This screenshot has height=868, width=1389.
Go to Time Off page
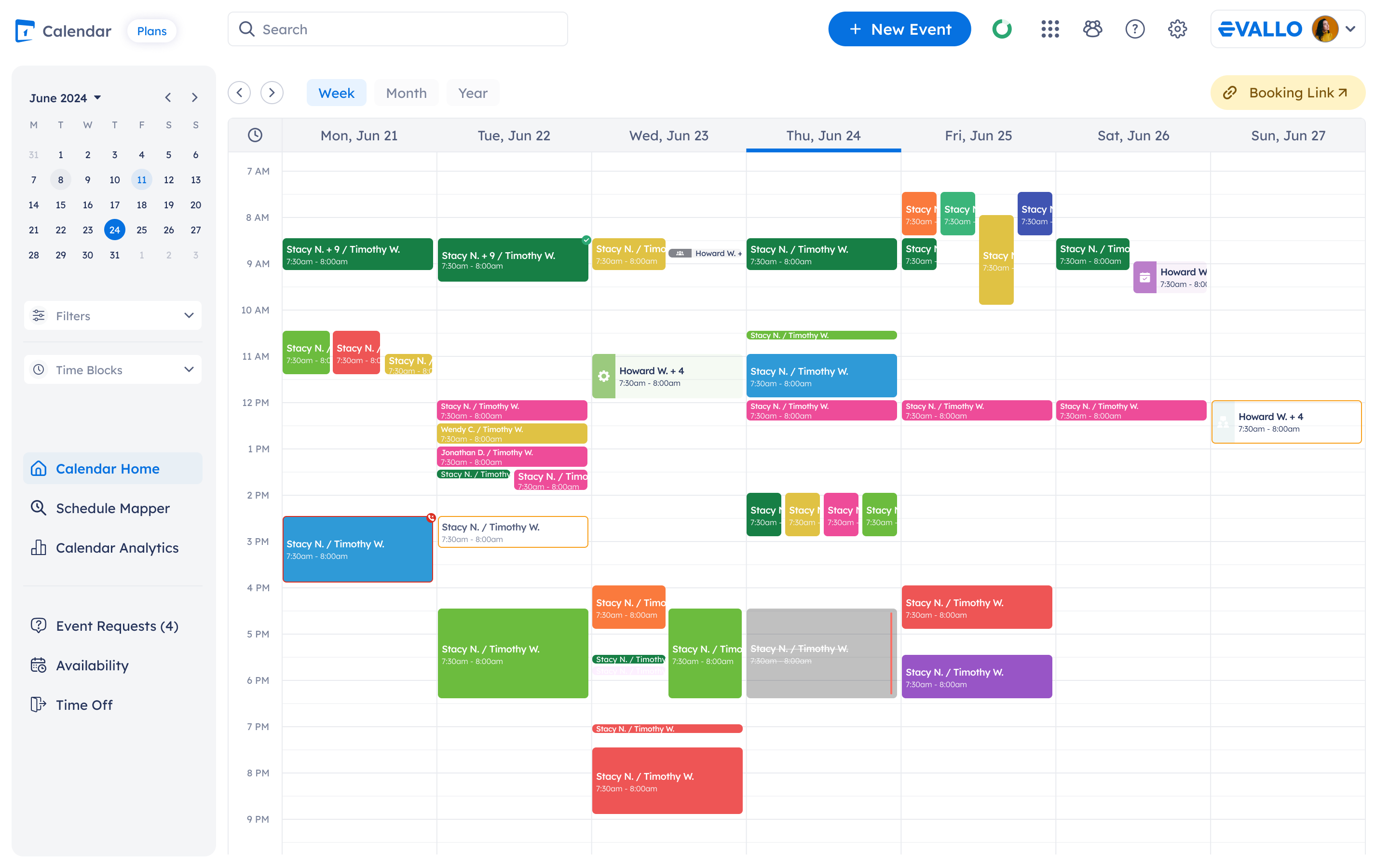[x=84, y=705]
